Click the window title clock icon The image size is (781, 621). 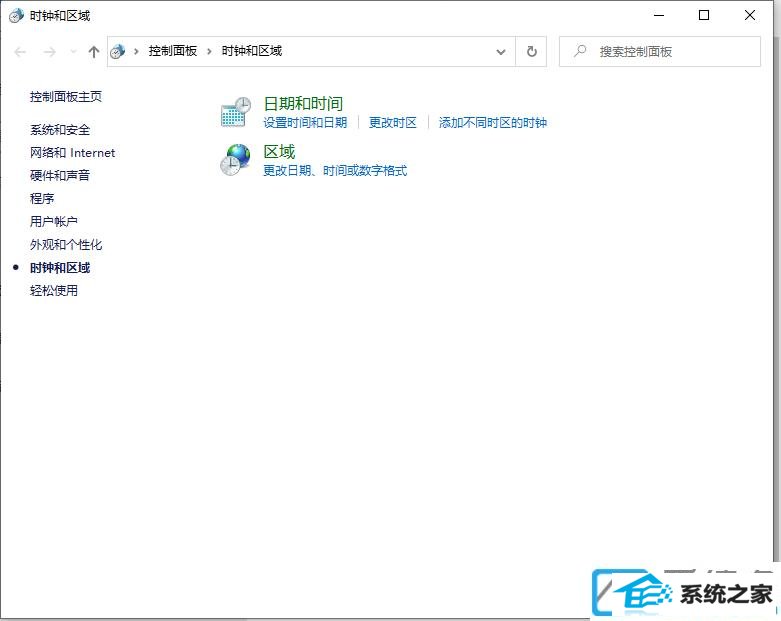pos(16,16)
